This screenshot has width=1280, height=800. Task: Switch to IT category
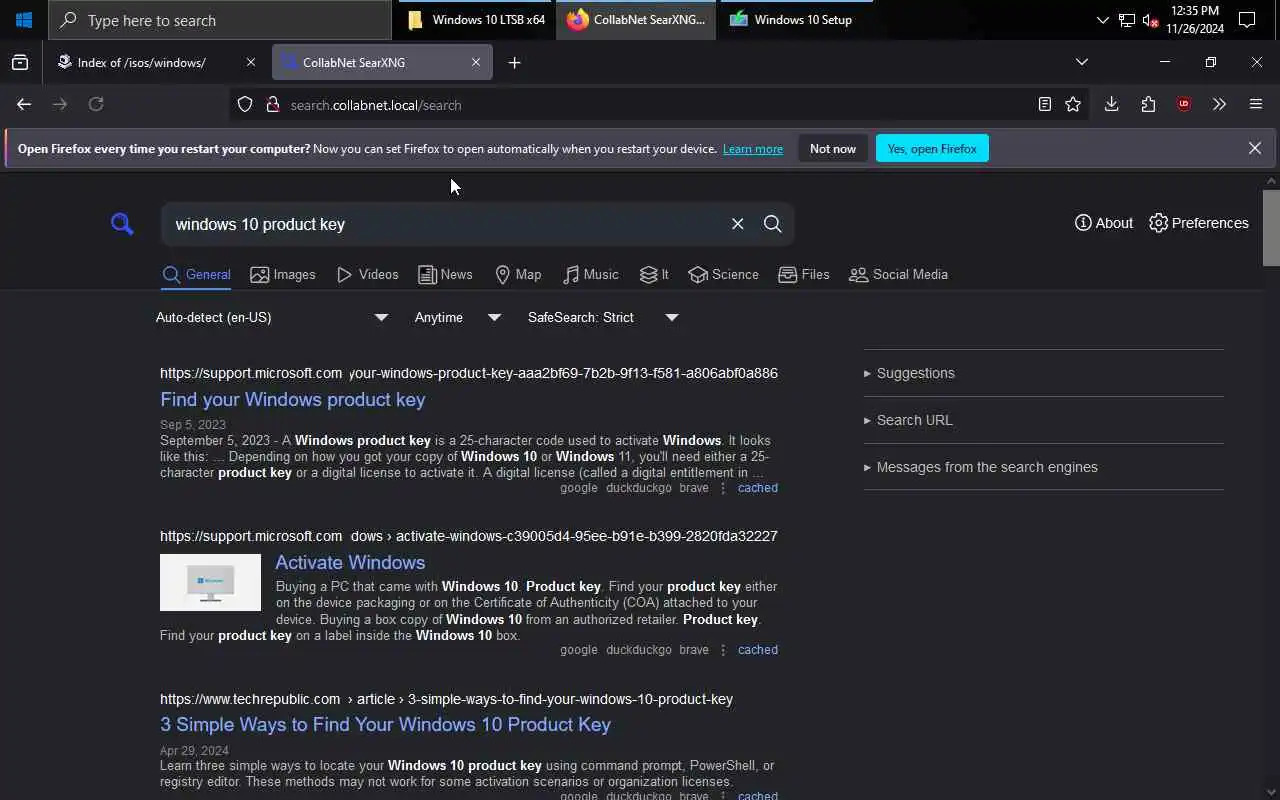point(655,275)
